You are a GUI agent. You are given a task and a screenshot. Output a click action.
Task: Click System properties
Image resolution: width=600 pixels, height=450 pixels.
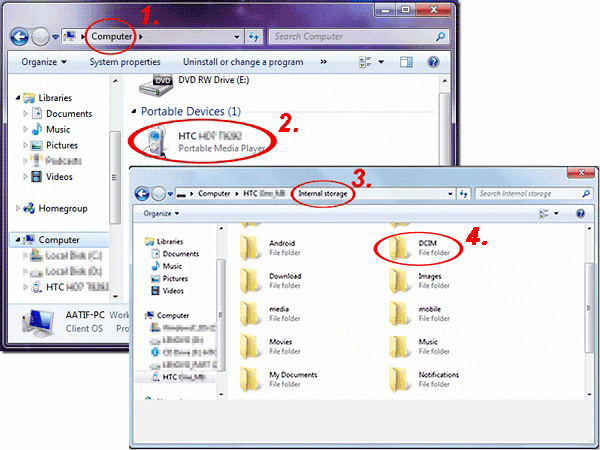[125, 62]
